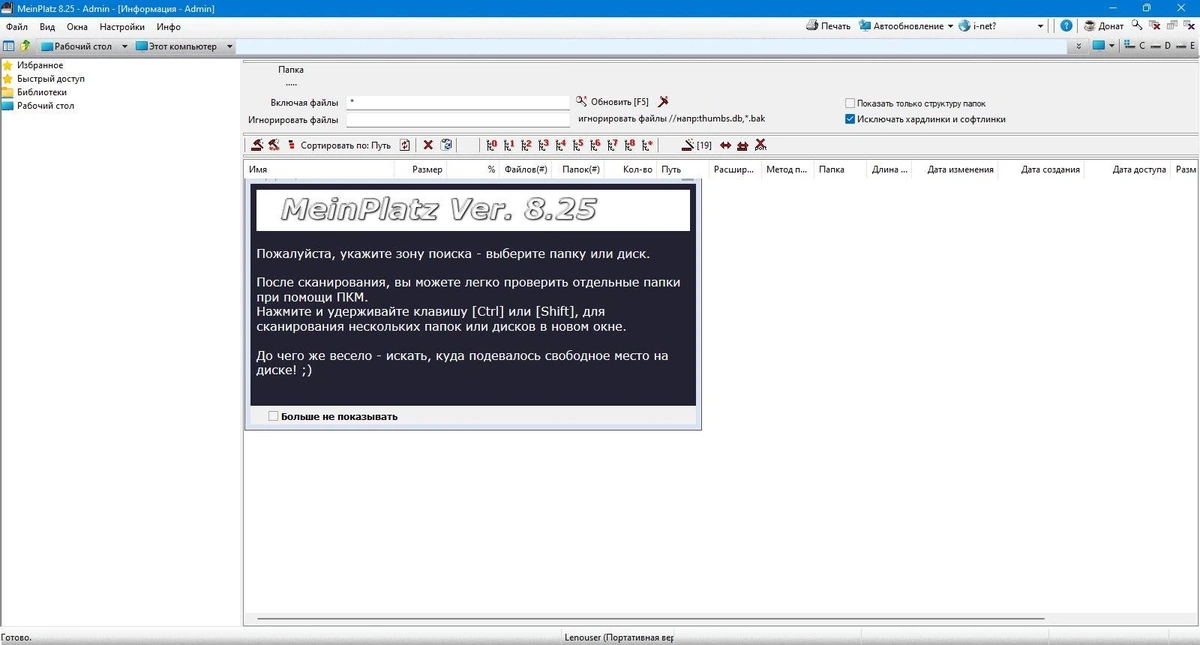Expand tree to level 0 icon

(x=492, y=145)
